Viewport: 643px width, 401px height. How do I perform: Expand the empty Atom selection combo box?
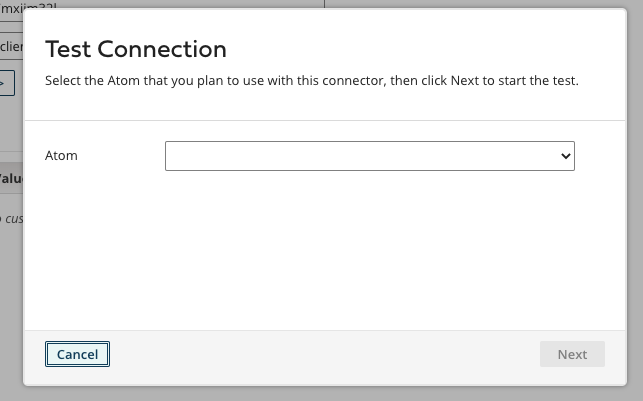point(369,156)
